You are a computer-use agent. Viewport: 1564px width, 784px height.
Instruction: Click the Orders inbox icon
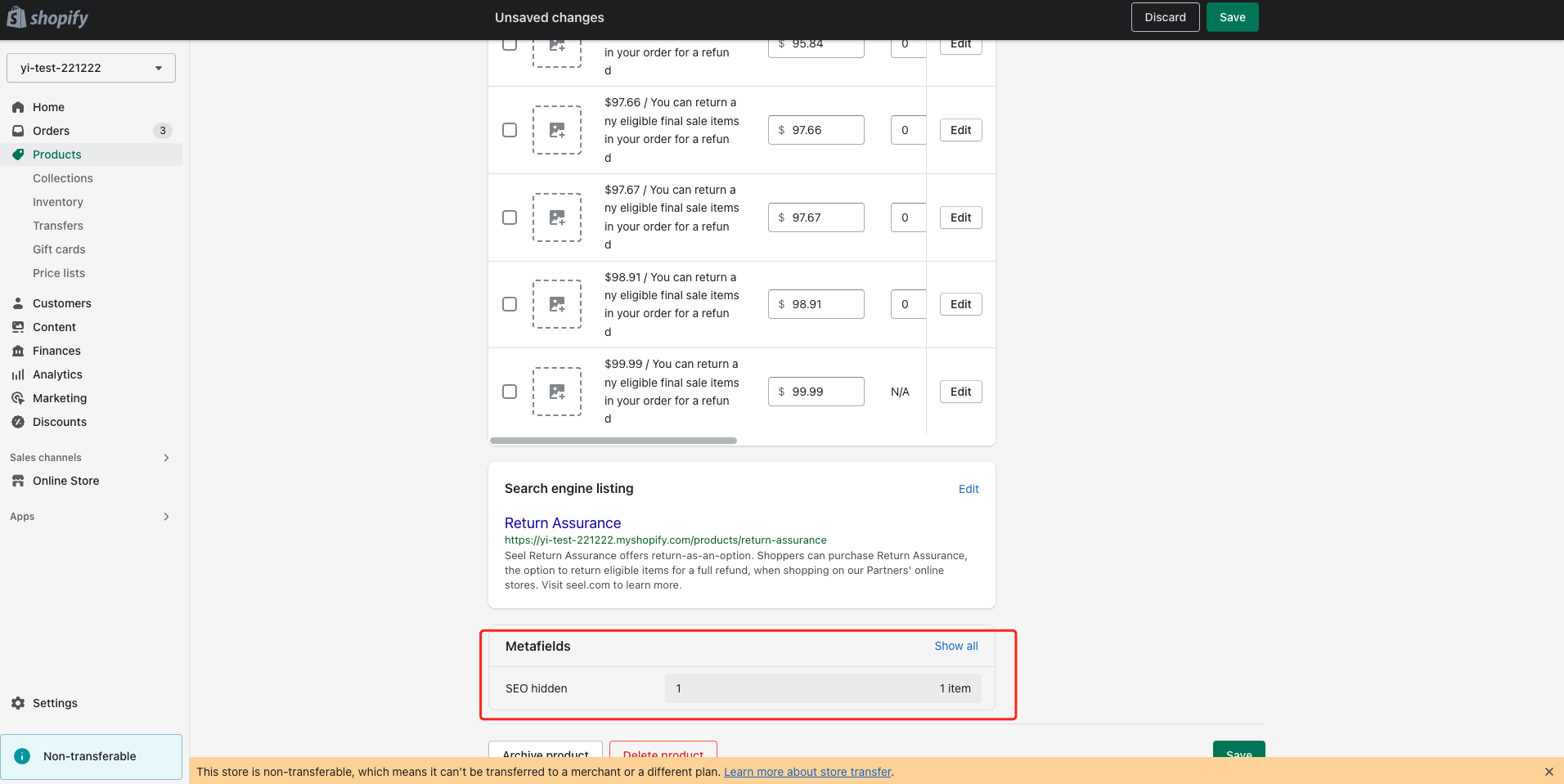(18, 131)
